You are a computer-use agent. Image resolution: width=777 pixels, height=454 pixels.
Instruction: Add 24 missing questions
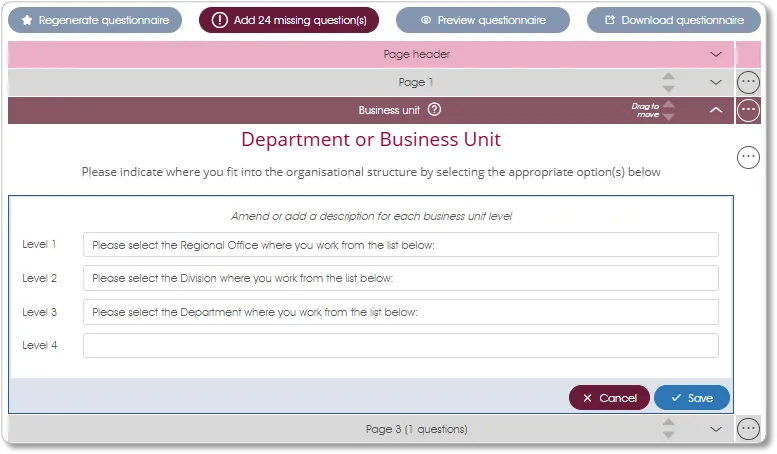289,20
